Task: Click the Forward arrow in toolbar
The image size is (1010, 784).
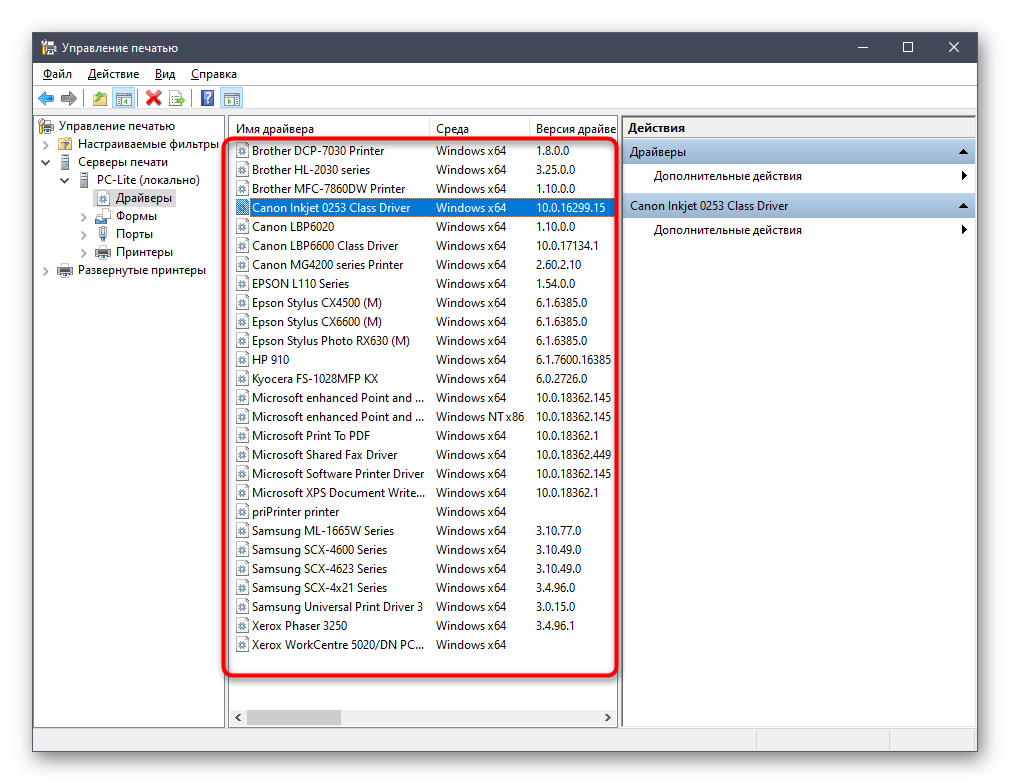Action: (x=69, y=98)
